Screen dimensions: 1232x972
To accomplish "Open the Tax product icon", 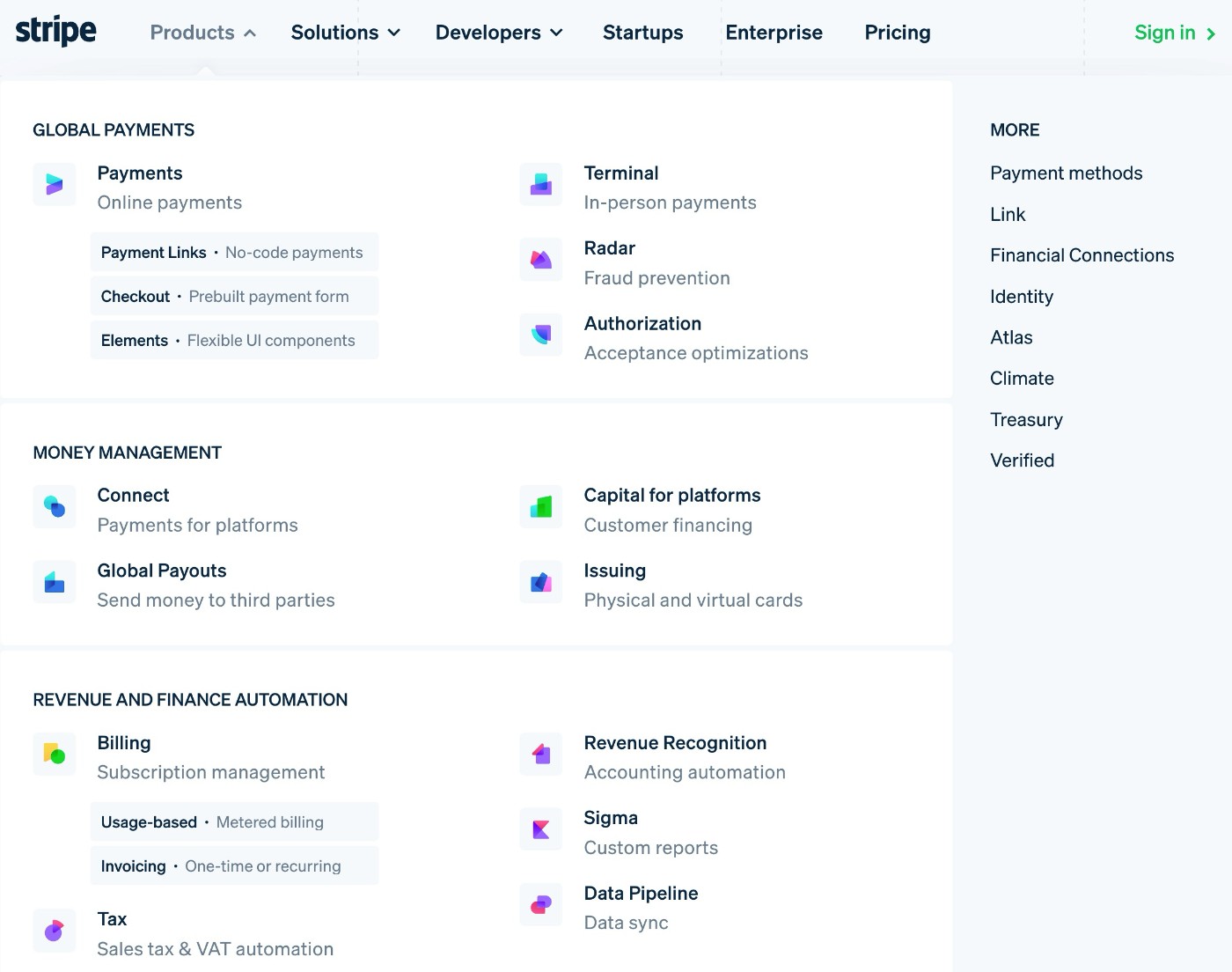I will click(x=55, y=931).
